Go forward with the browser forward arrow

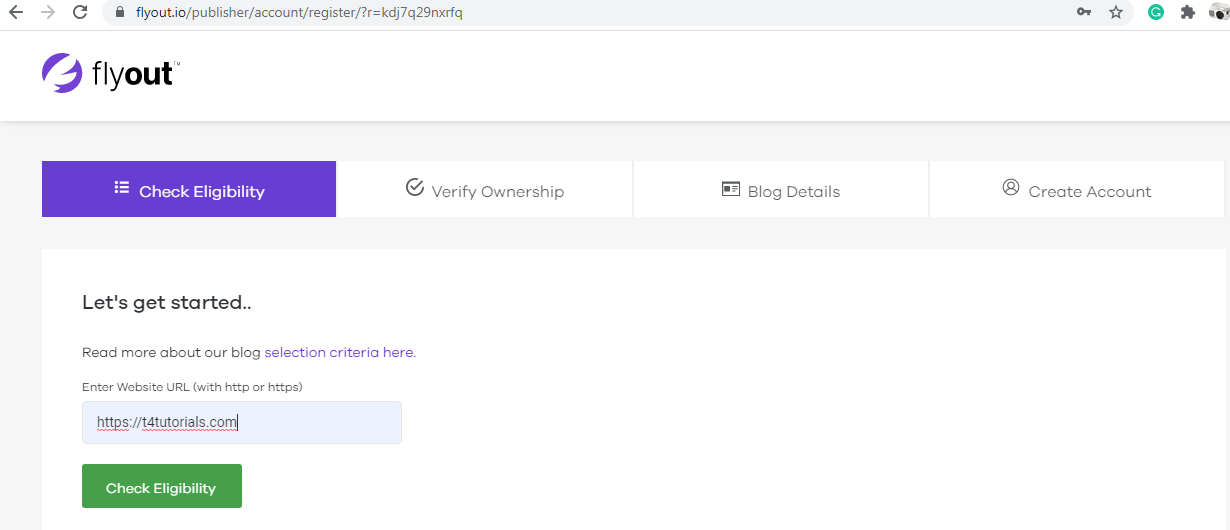pos(47,13)
